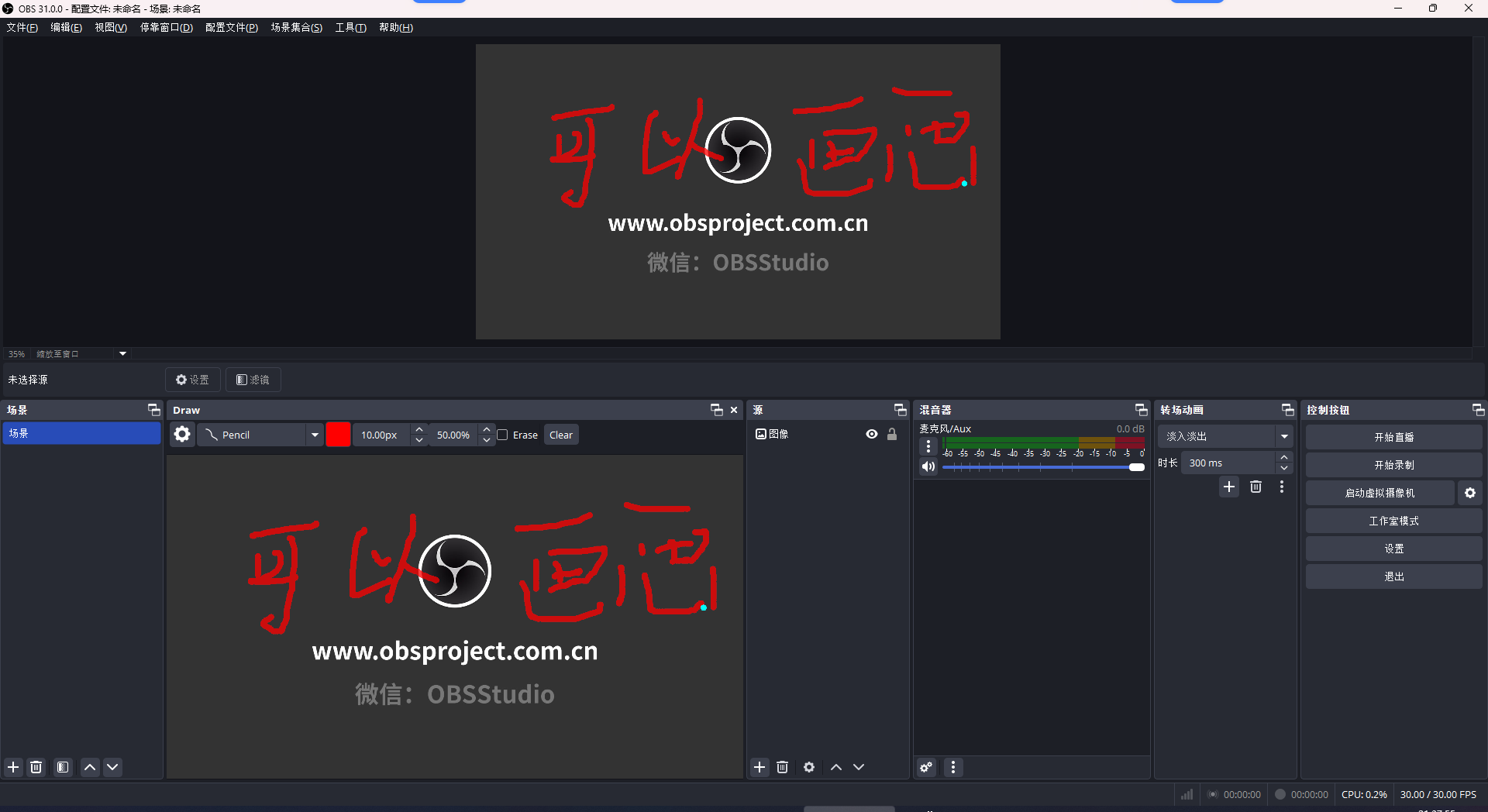Viewport: 1488px width, 812px height.
Task: Click 麦克风/Aux volume slider
Action: point(1043,467)
